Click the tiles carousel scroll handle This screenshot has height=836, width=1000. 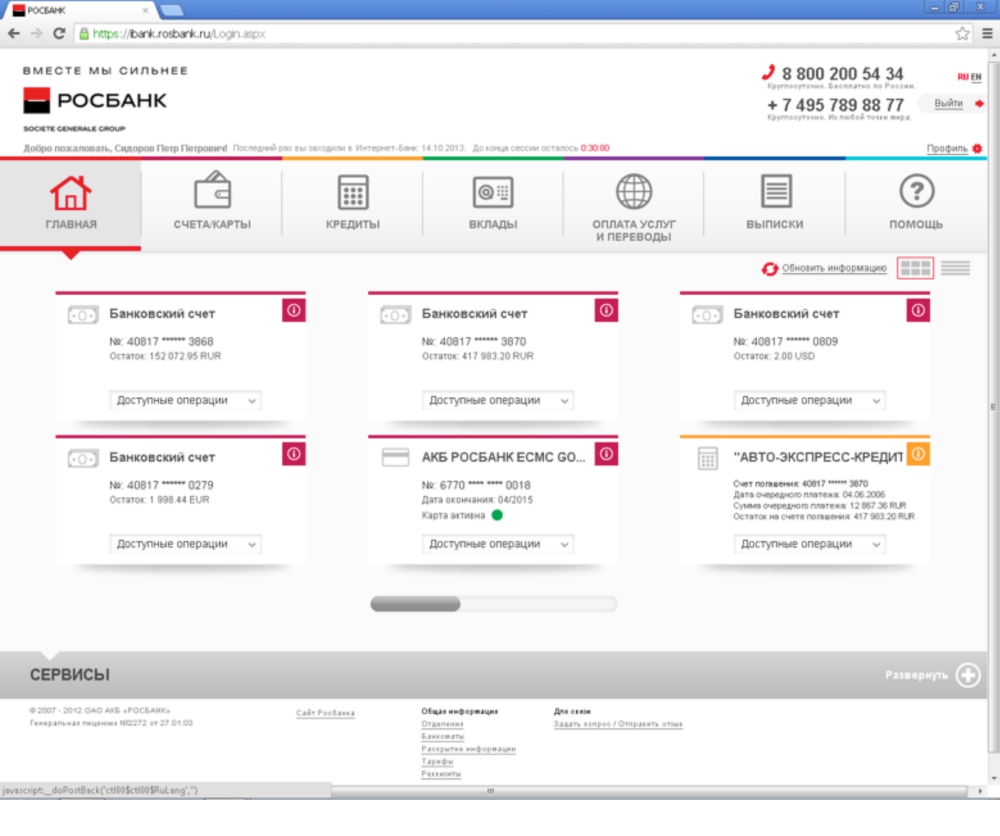click(x=415, y=604)
